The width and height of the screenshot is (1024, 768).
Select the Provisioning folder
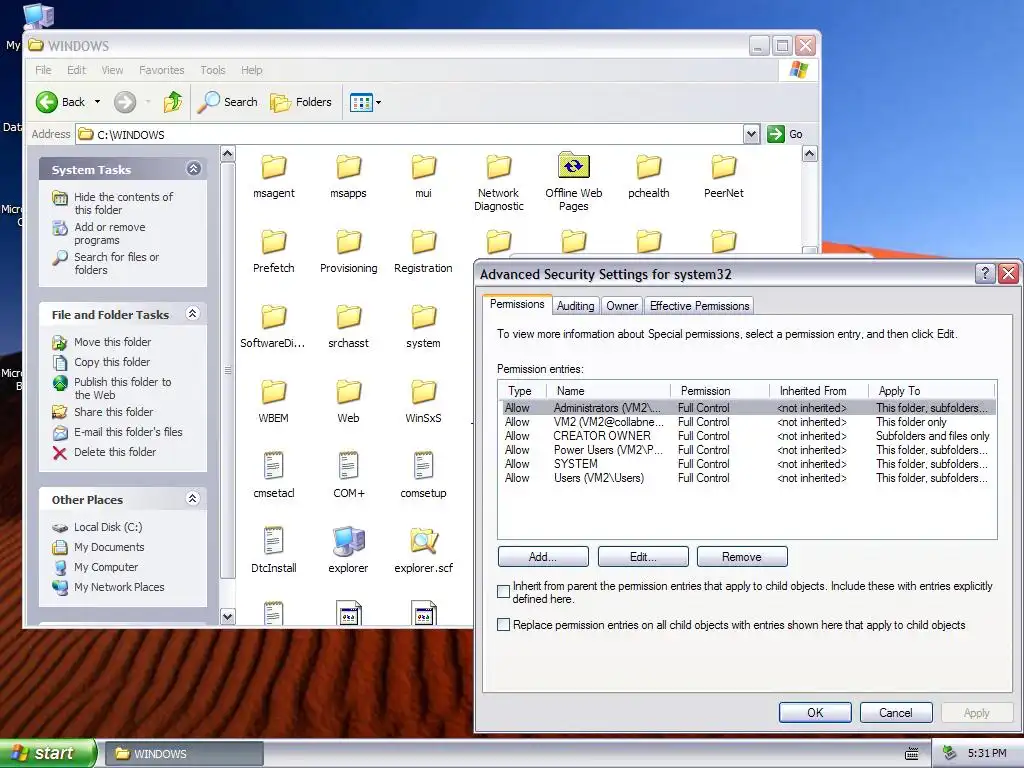pyautogui.click(x=348, y=251)
